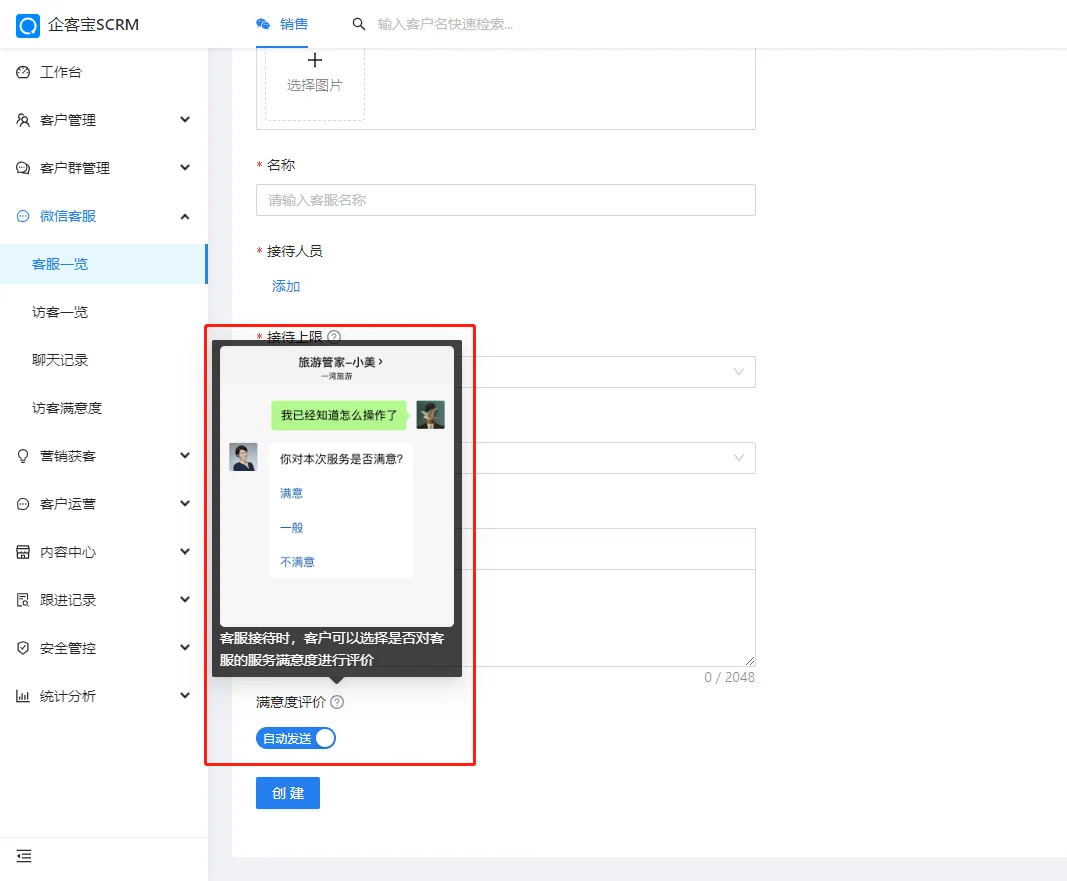The height and width of the screenshot is (881, 1067).
Task: Expand the 客户群管理 menu chevron
Action: click(185, 167)
